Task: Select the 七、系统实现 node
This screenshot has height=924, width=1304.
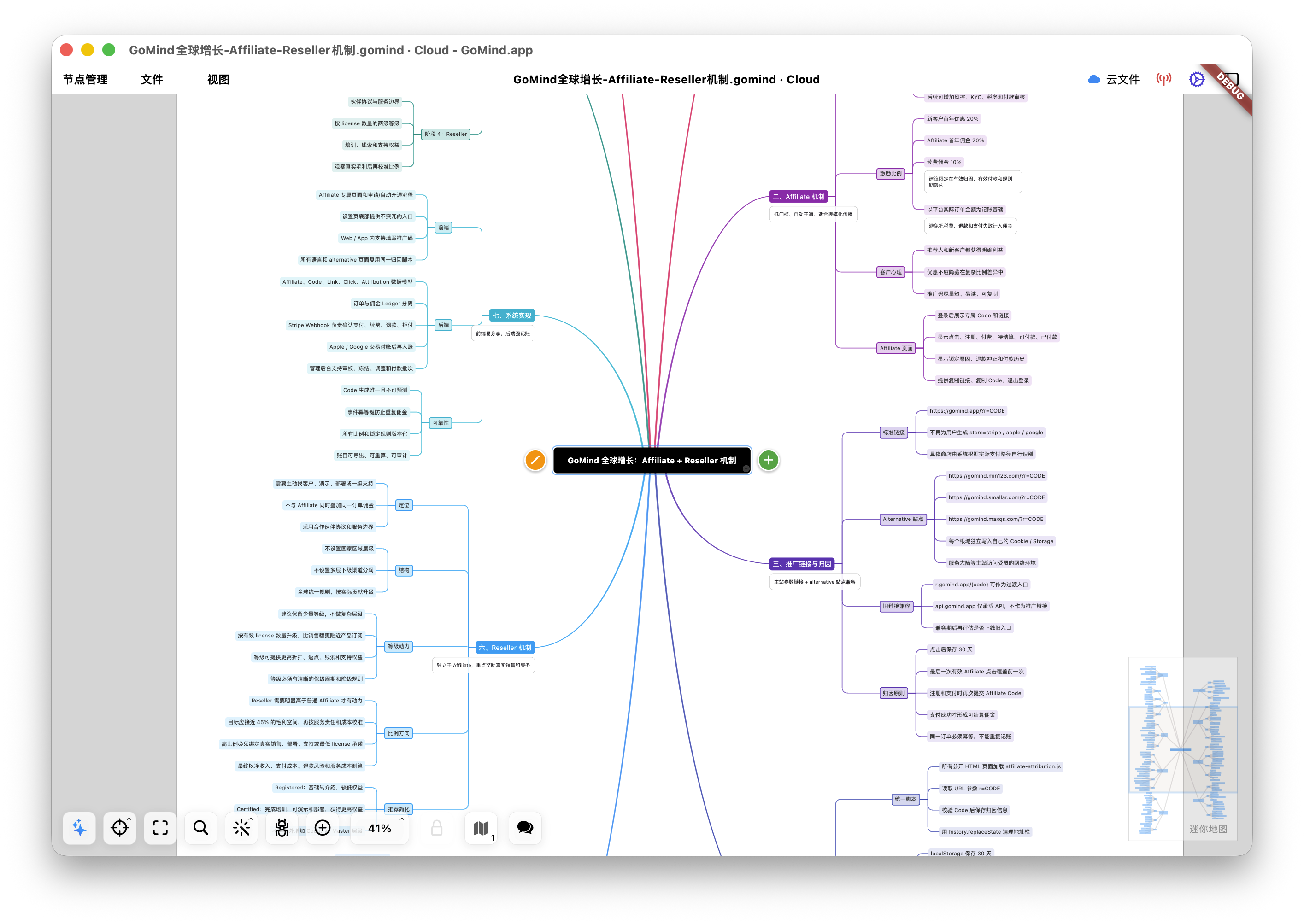Action: pos(512,316)
